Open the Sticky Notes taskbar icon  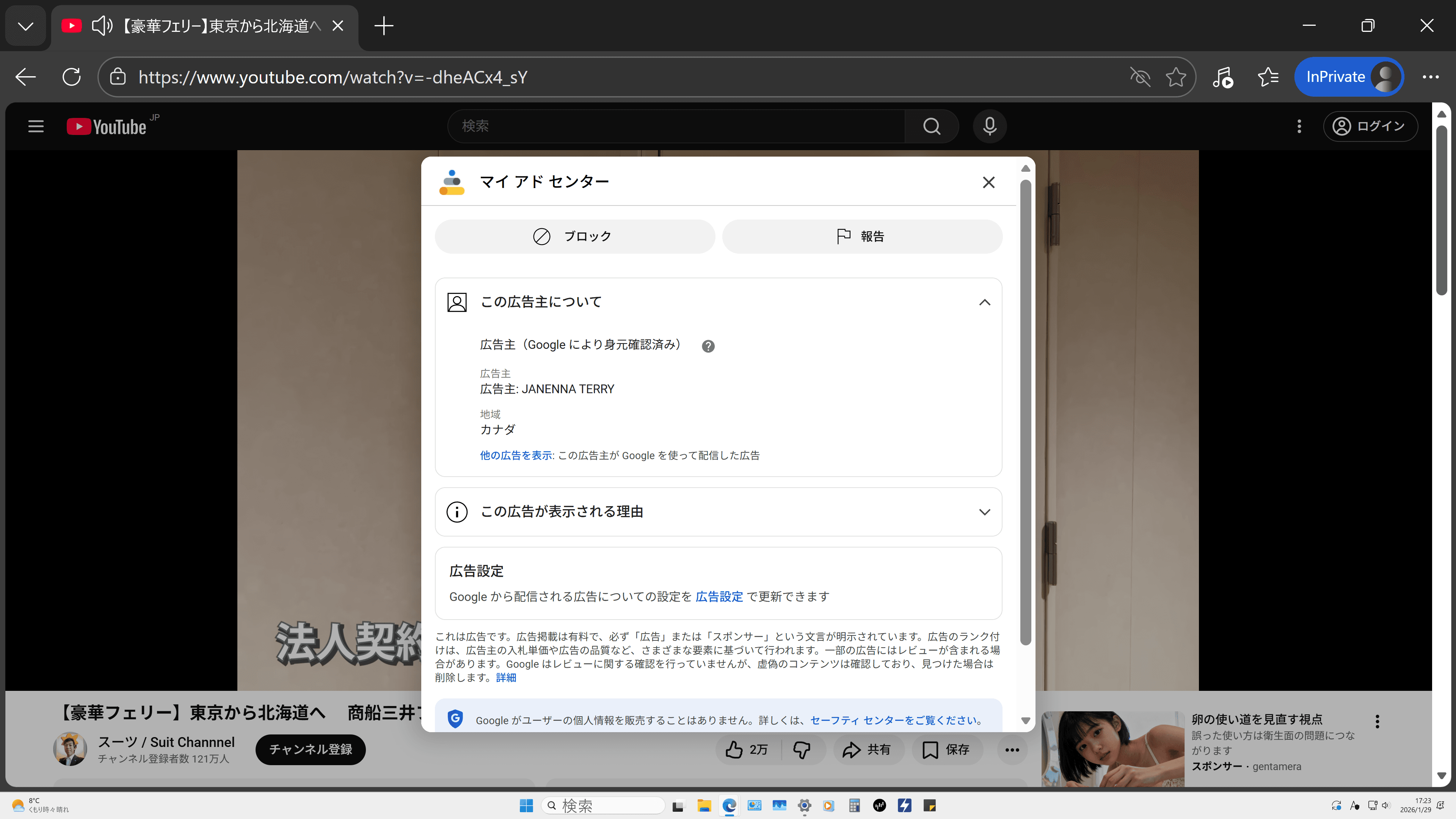coord(929,805)
